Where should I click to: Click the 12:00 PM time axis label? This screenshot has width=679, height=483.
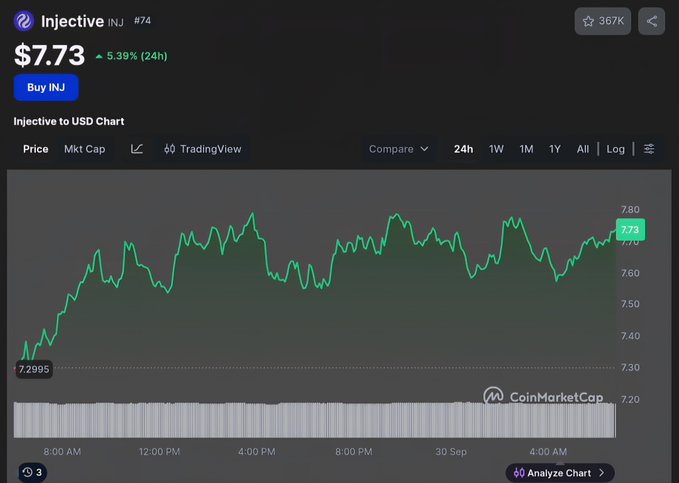159,452
